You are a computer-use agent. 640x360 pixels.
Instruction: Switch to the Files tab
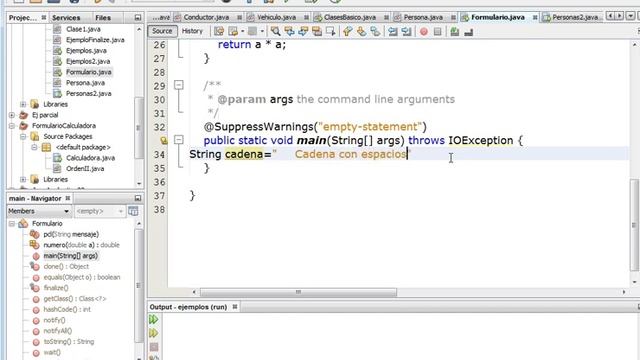(103, 18)
